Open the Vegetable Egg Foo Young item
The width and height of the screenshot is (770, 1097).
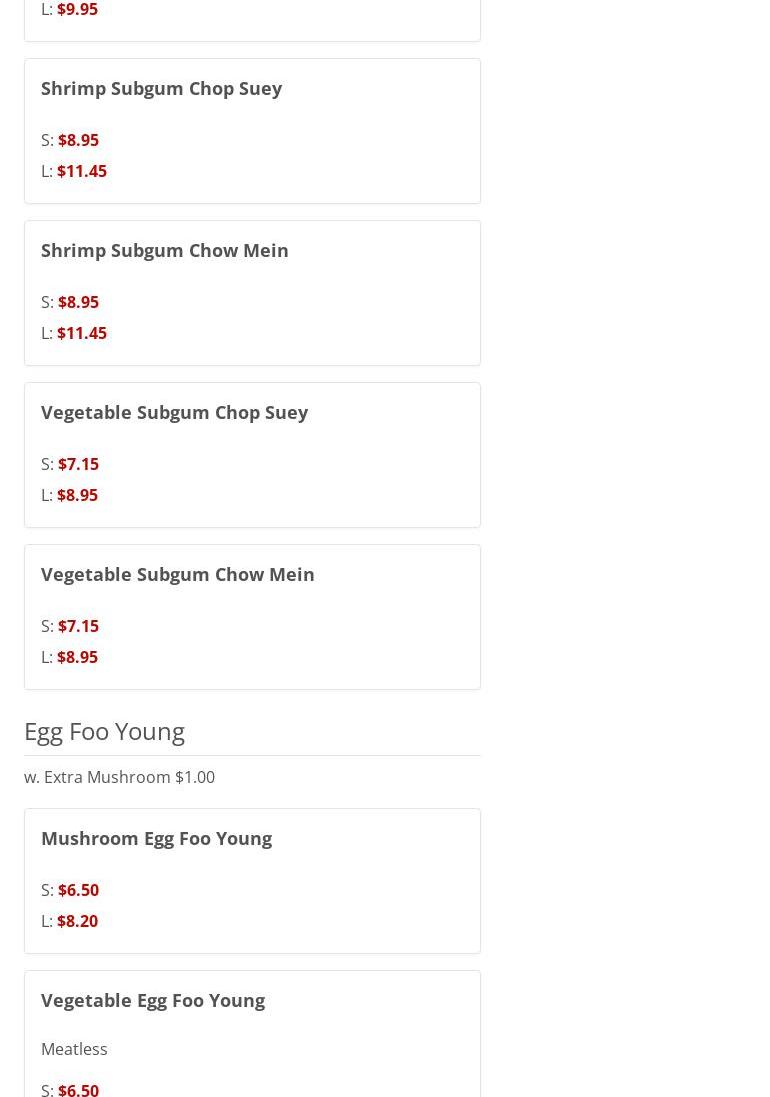point(152,1000)
